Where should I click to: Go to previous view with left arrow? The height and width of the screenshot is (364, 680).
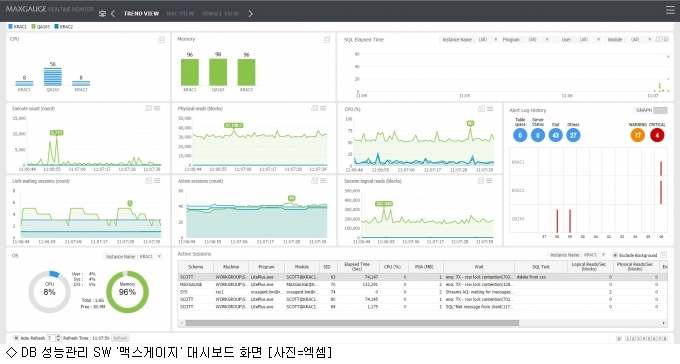point(113,13)
